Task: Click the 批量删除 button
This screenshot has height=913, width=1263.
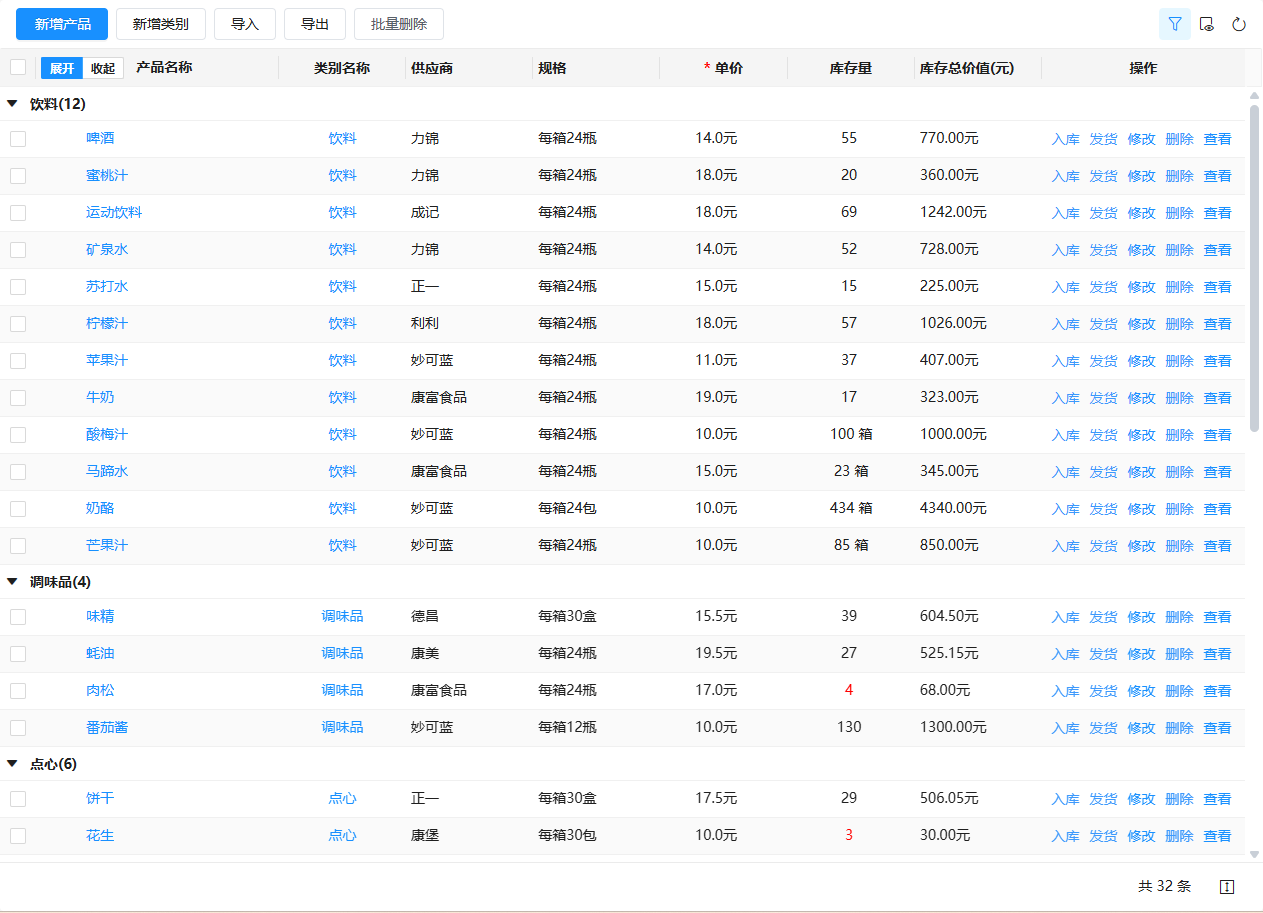Action: click(399, 24)
